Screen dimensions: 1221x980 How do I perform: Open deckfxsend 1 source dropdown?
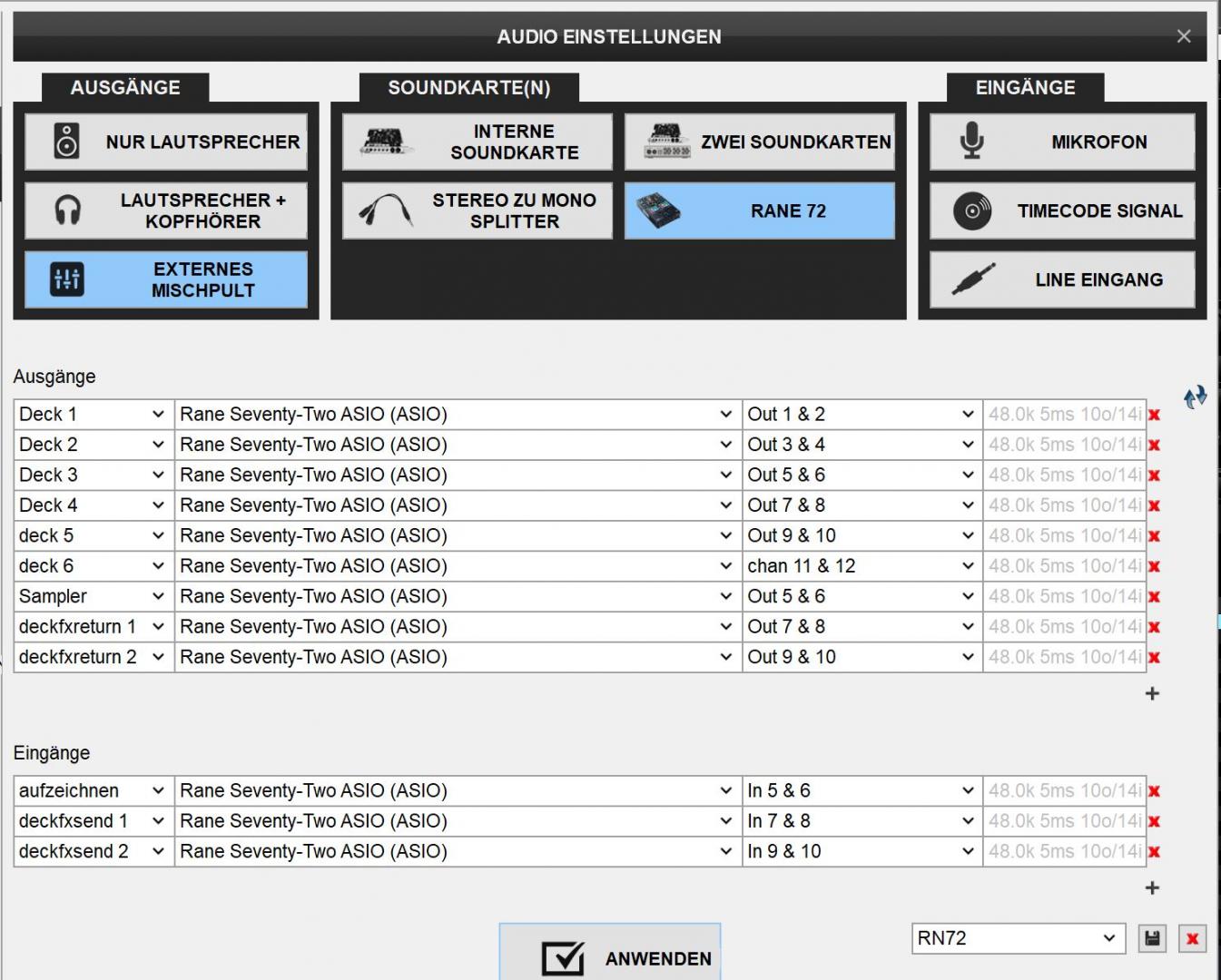pos(94,821)
